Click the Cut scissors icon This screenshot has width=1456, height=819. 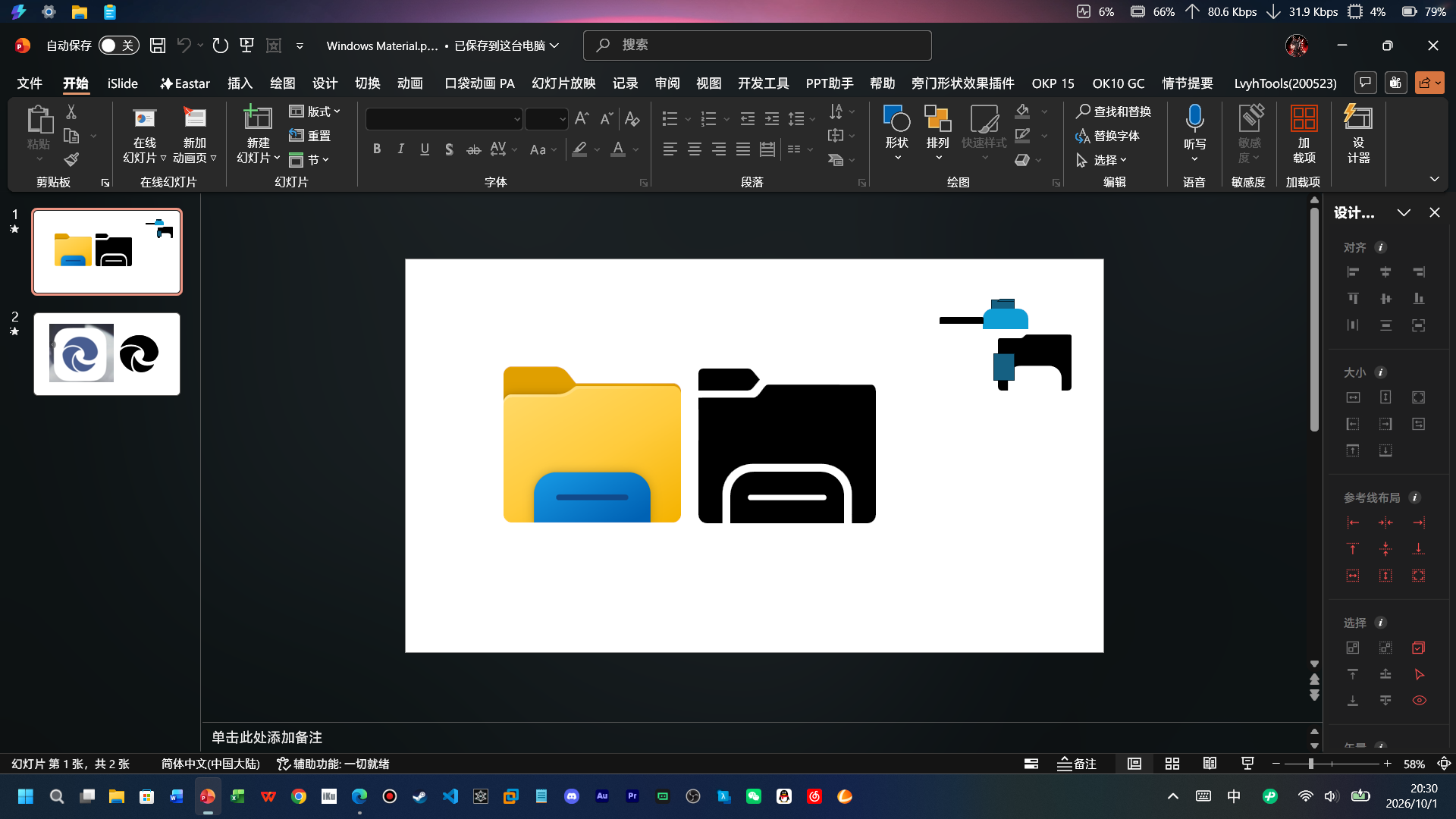pos(71,111)
